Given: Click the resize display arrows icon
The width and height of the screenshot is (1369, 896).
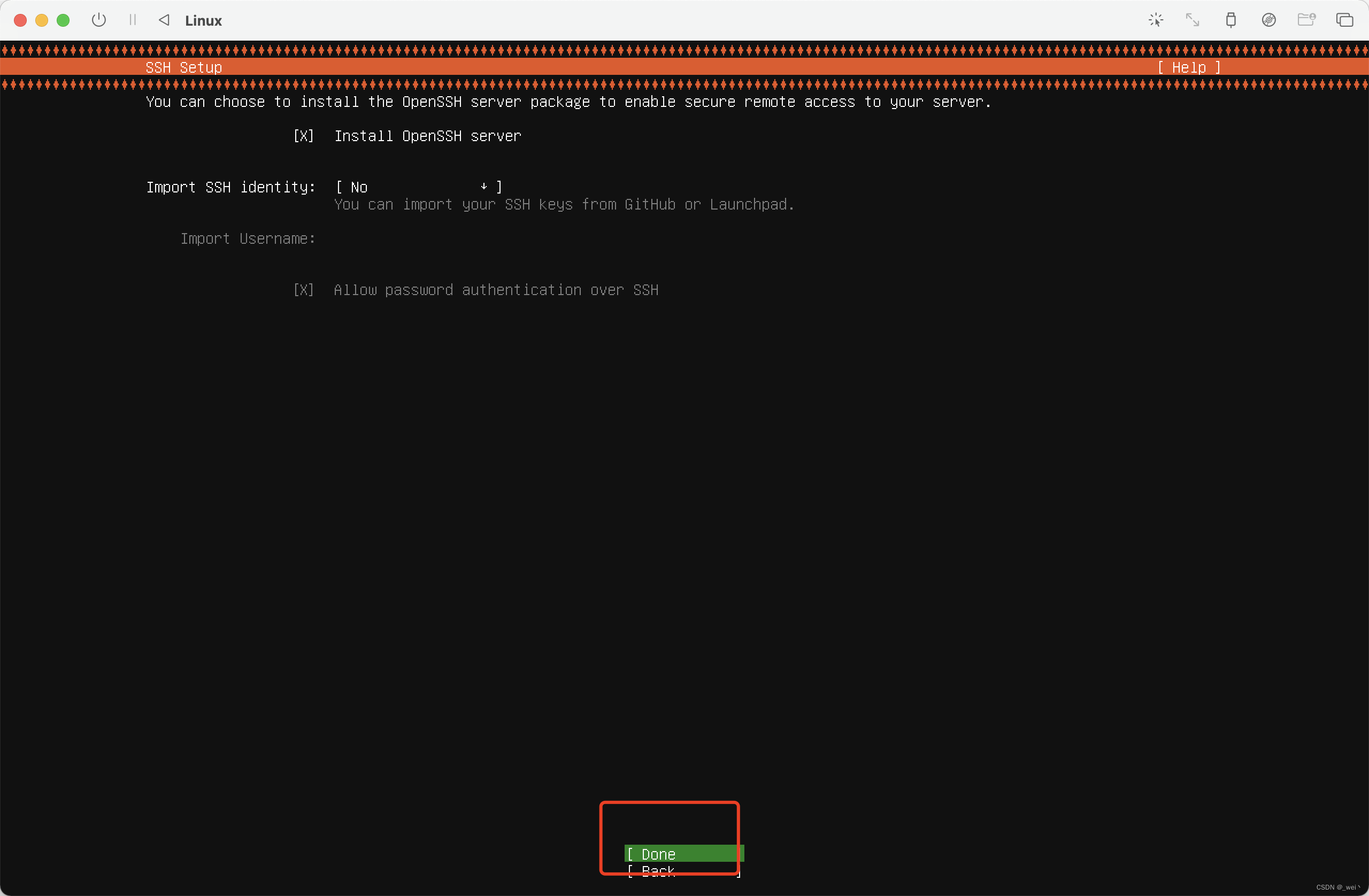Looking at the screenshot, I should pyautogui.click(x=1193, y=20).
